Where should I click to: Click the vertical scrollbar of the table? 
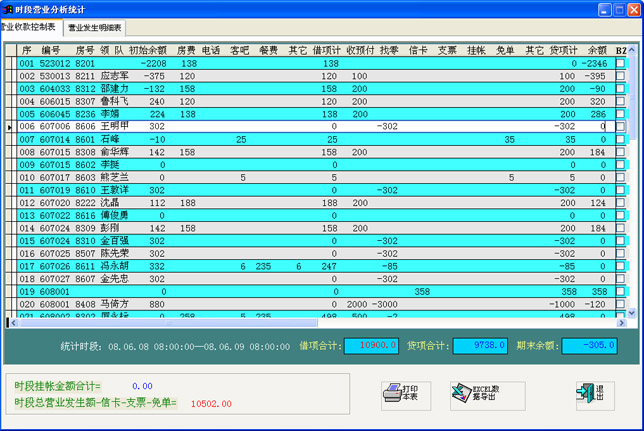(634, 180)
